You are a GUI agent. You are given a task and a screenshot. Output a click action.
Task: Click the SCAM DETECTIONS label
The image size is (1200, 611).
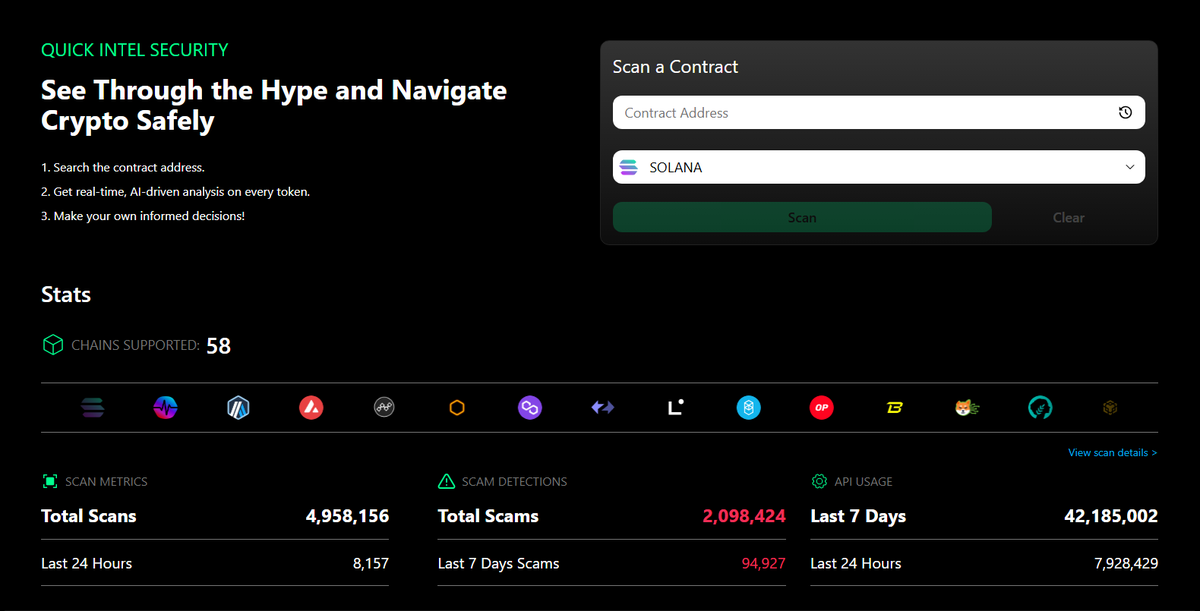[514, 482]
